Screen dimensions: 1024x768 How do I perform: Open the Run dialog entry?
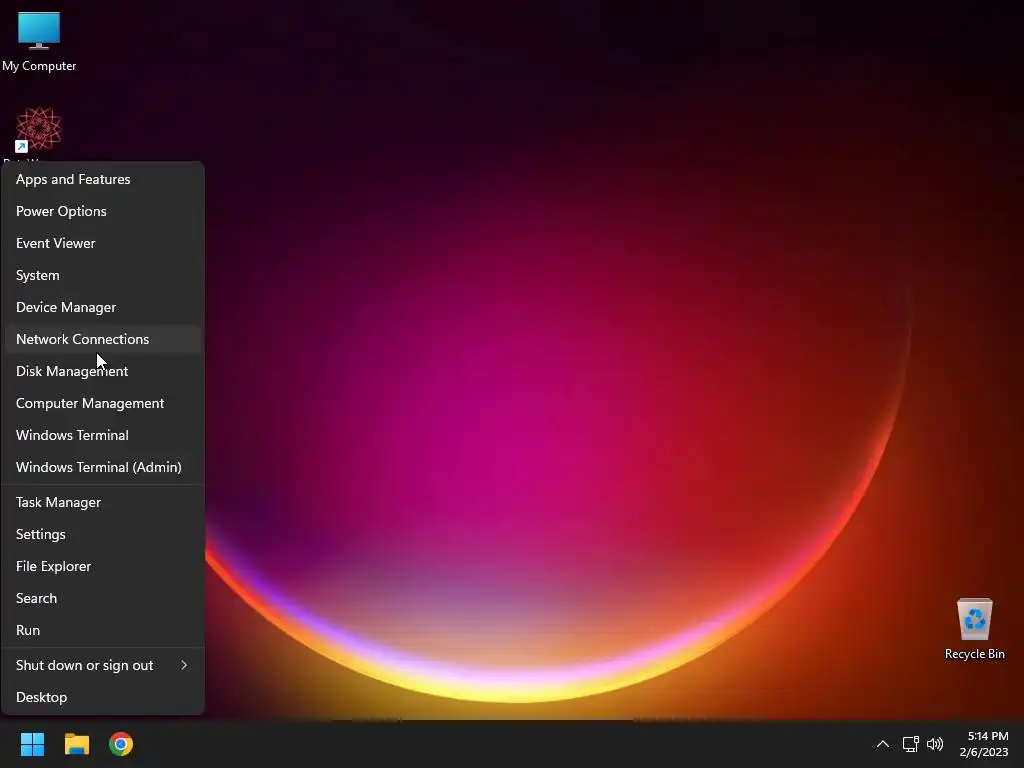coord(103,630)
